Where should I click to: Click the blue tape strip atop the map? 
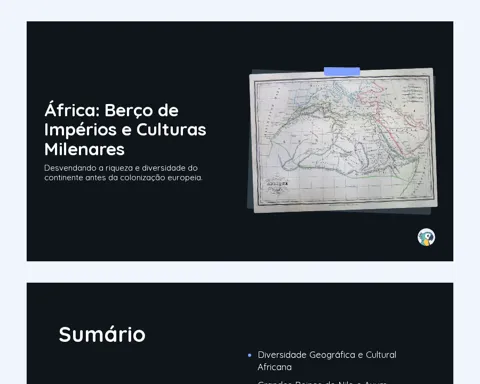coord(342,71)
